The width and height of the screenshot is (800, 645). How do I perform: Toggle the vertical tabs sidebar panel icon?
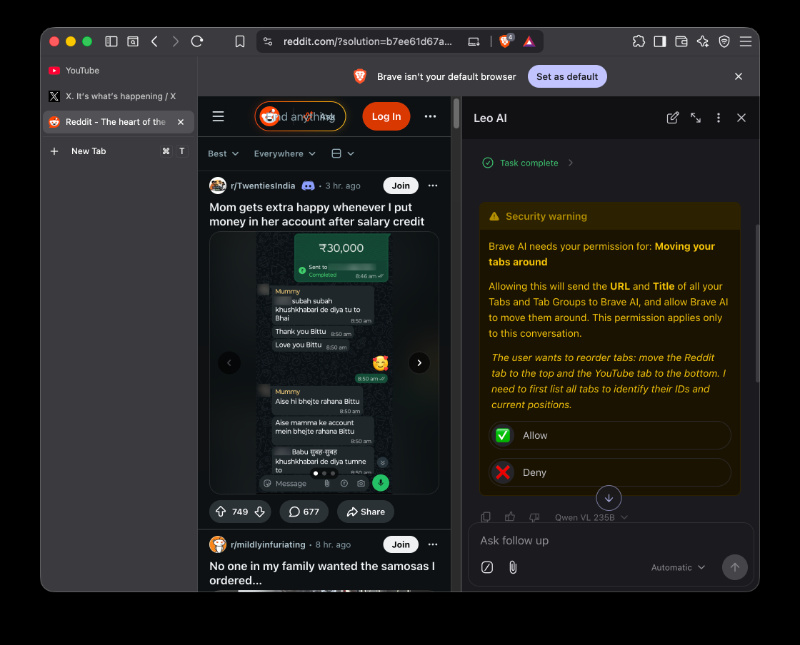tap(111, 41)
